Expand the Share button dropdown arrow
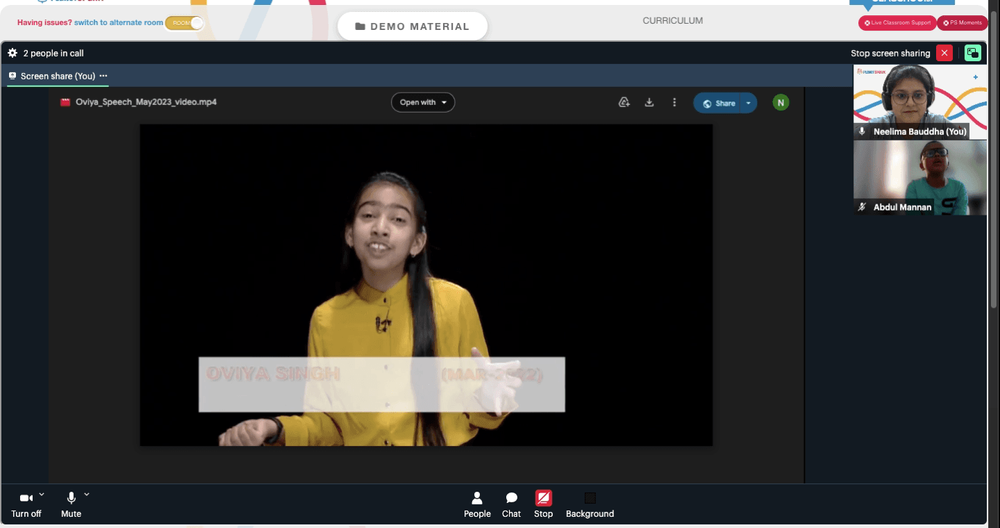 click(749, 103)
